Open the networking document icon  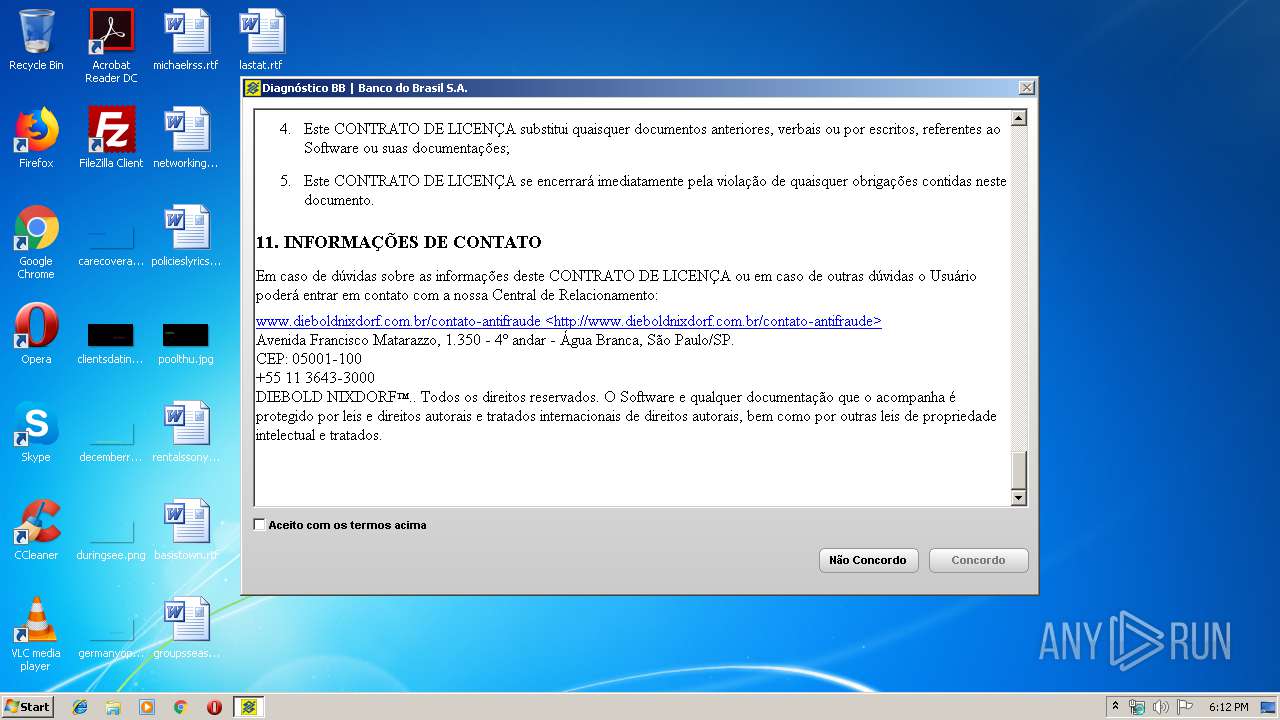(186, 138)
